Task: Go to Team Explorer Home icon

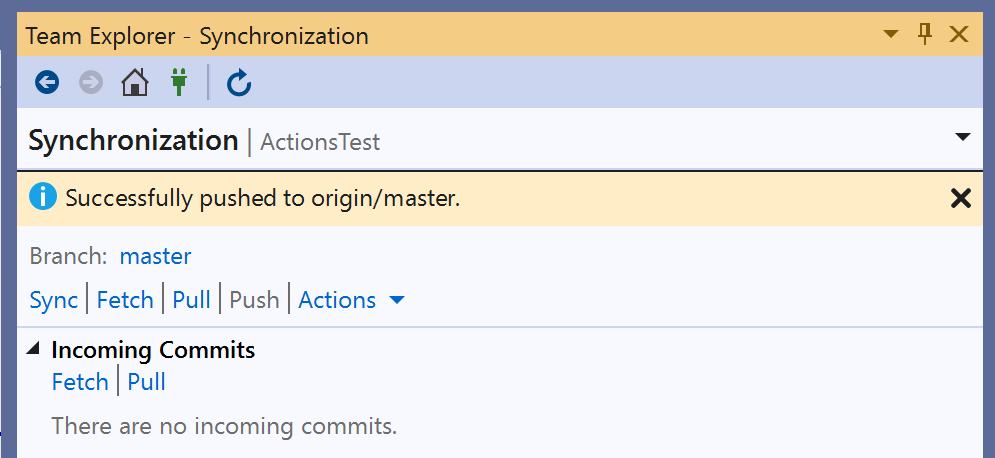Action: (135, 82)
